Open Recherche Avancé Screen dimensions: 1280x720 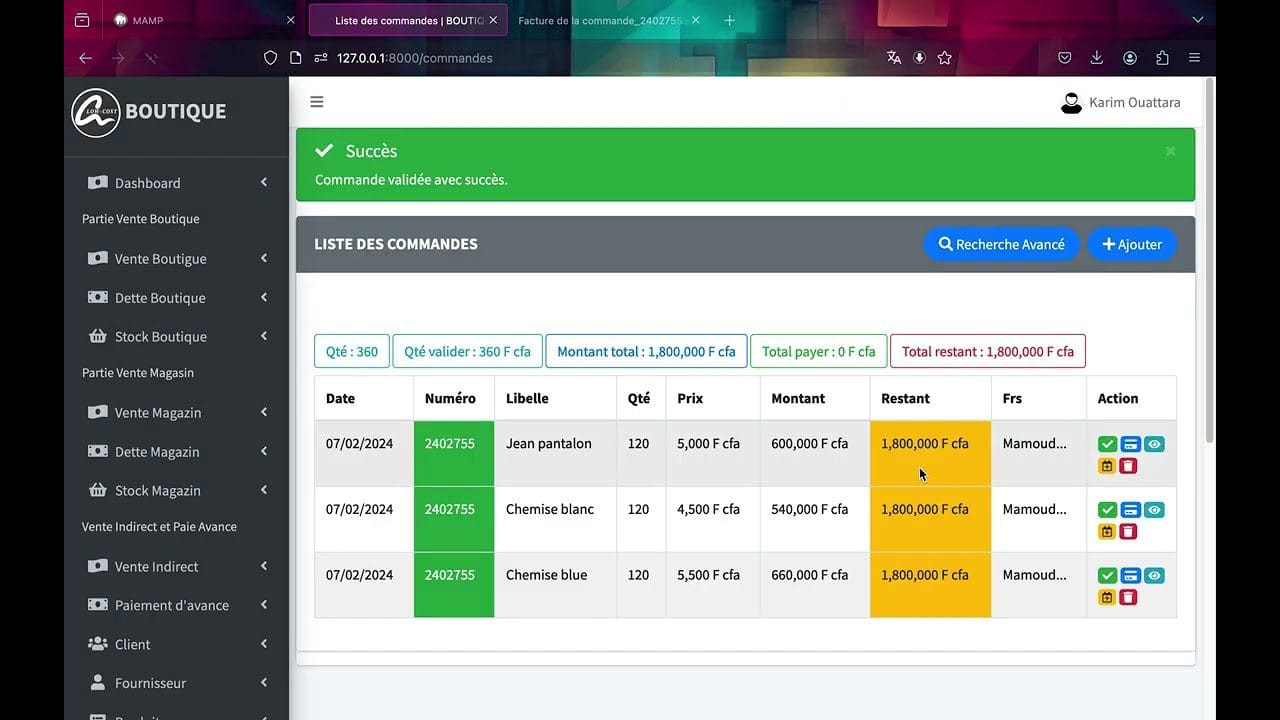[x=1001, y=243]
